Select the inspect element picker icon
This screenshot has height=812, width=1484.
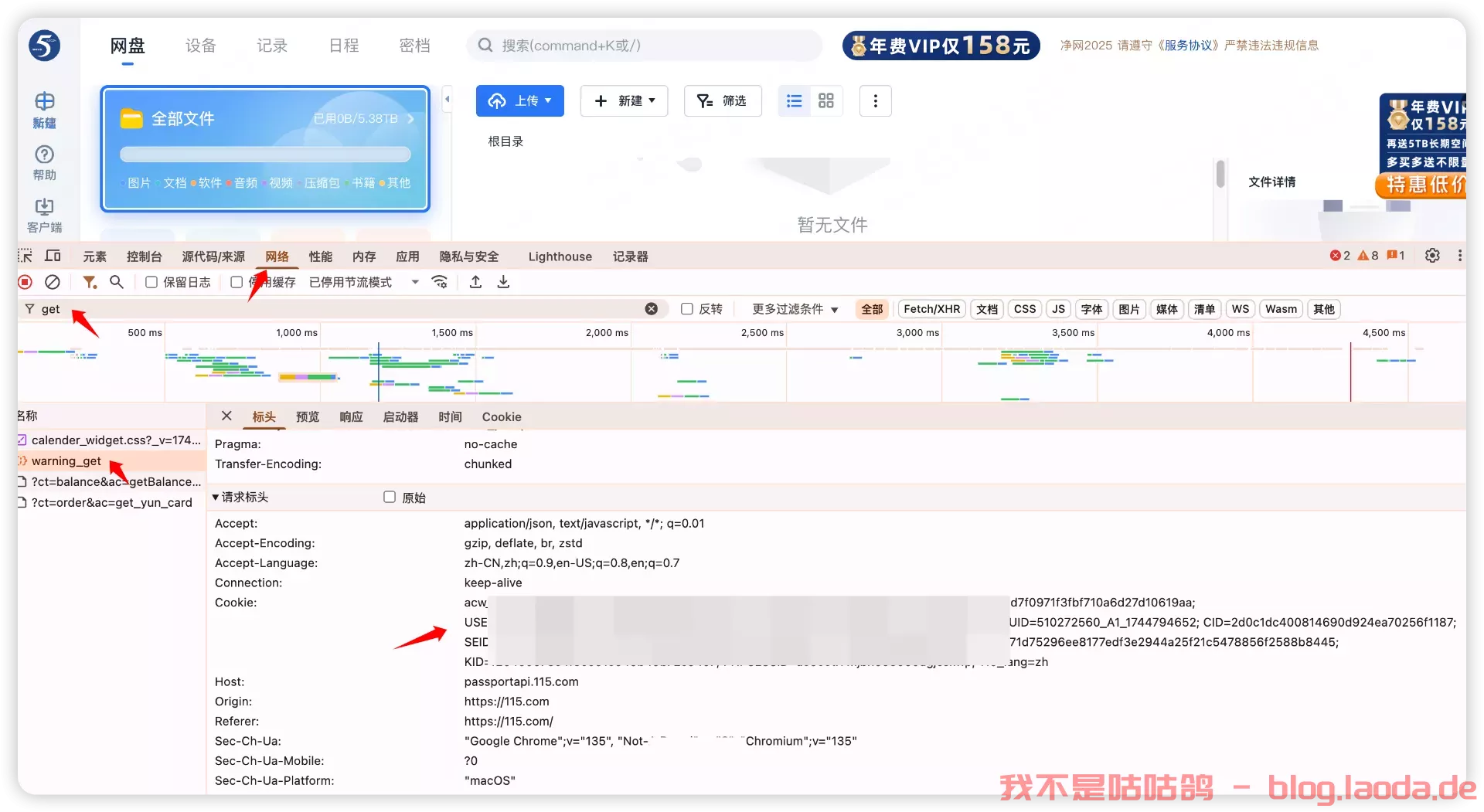tap(26, 256)
